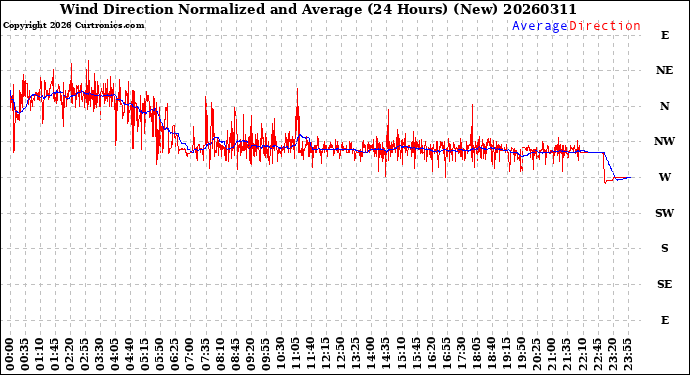Click the 07:35 time label

tap(206, 354)
